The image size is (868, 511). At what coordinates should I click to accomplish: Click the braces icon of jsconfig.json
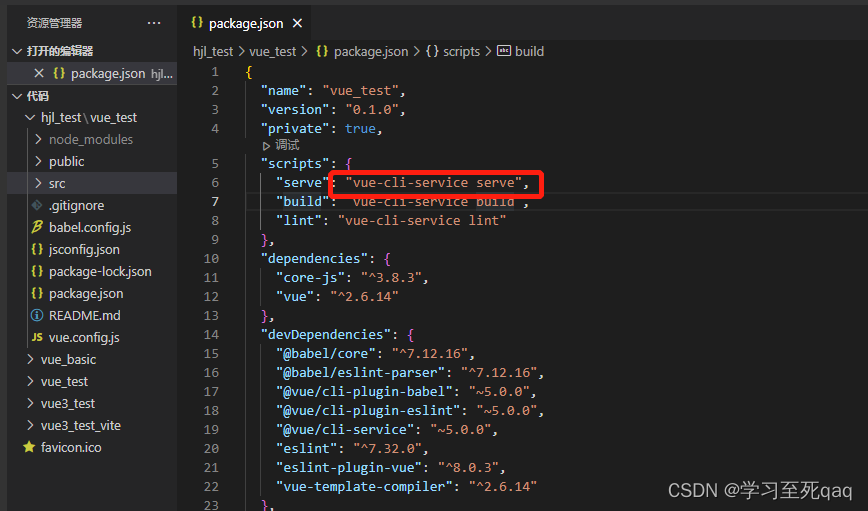pos(37,249)
